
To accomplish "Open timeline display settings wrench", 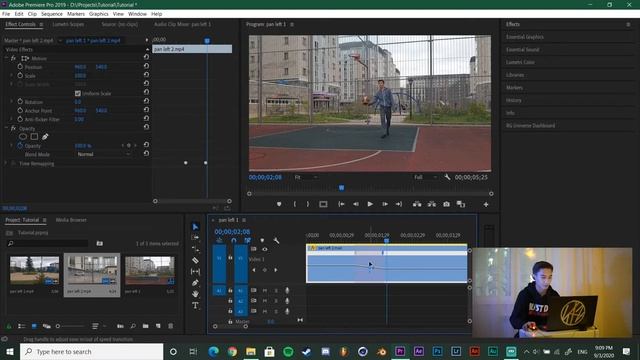I will tap(276, 240).
